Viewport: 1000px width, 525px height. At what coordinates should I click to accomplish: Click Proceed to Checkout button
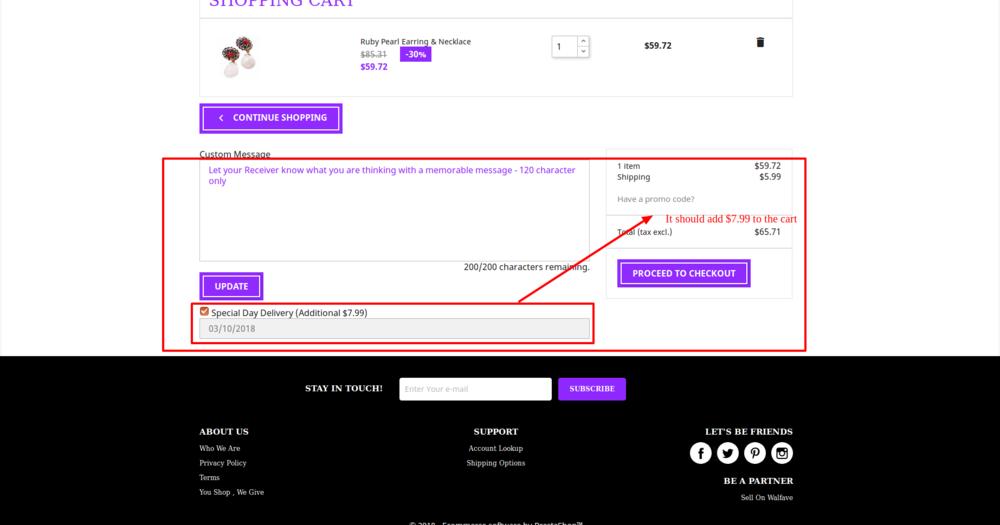(x=684, y=273)
